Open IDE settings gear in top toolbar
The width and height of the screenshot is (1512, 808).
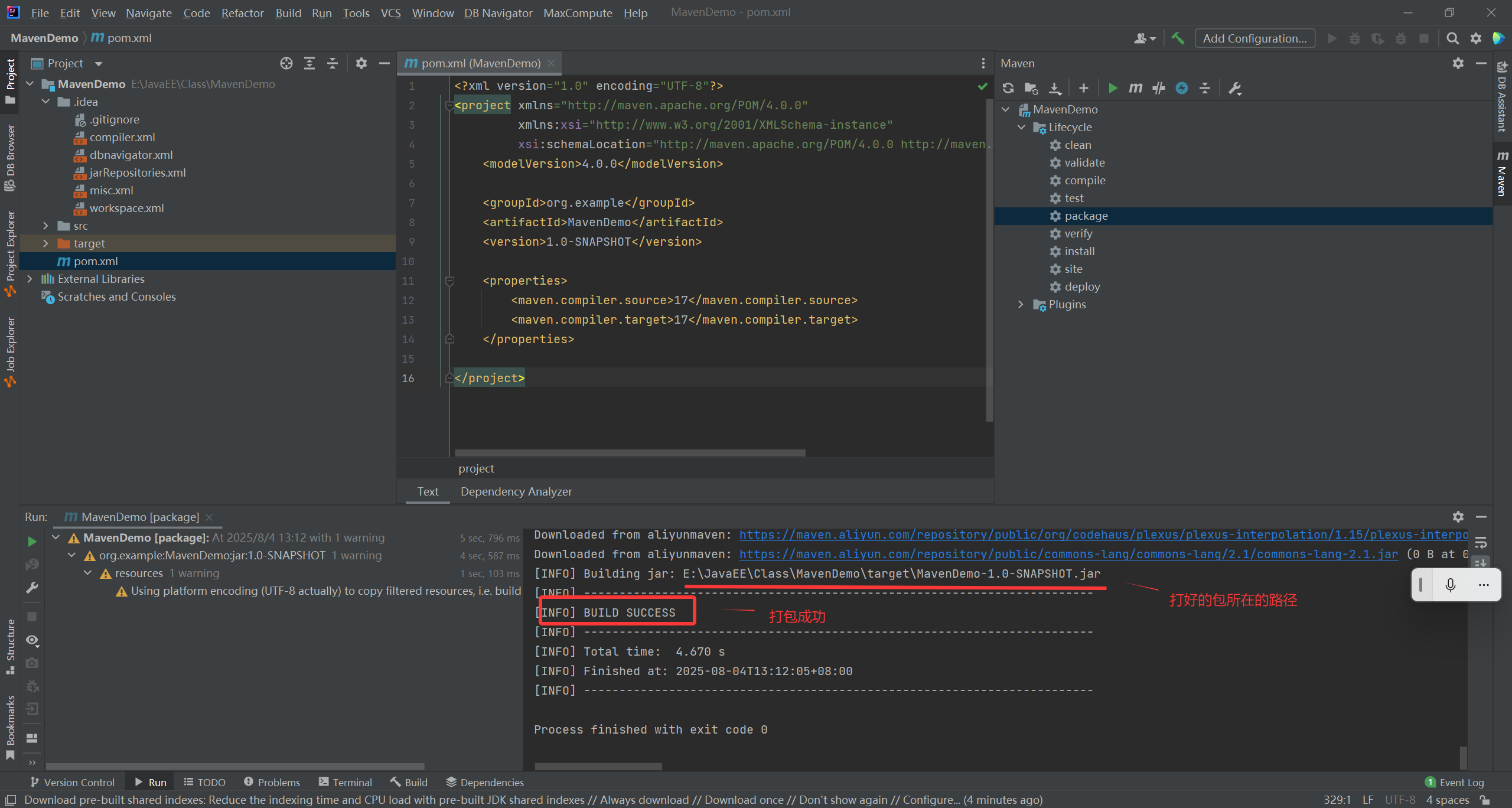pos(1475,38)
